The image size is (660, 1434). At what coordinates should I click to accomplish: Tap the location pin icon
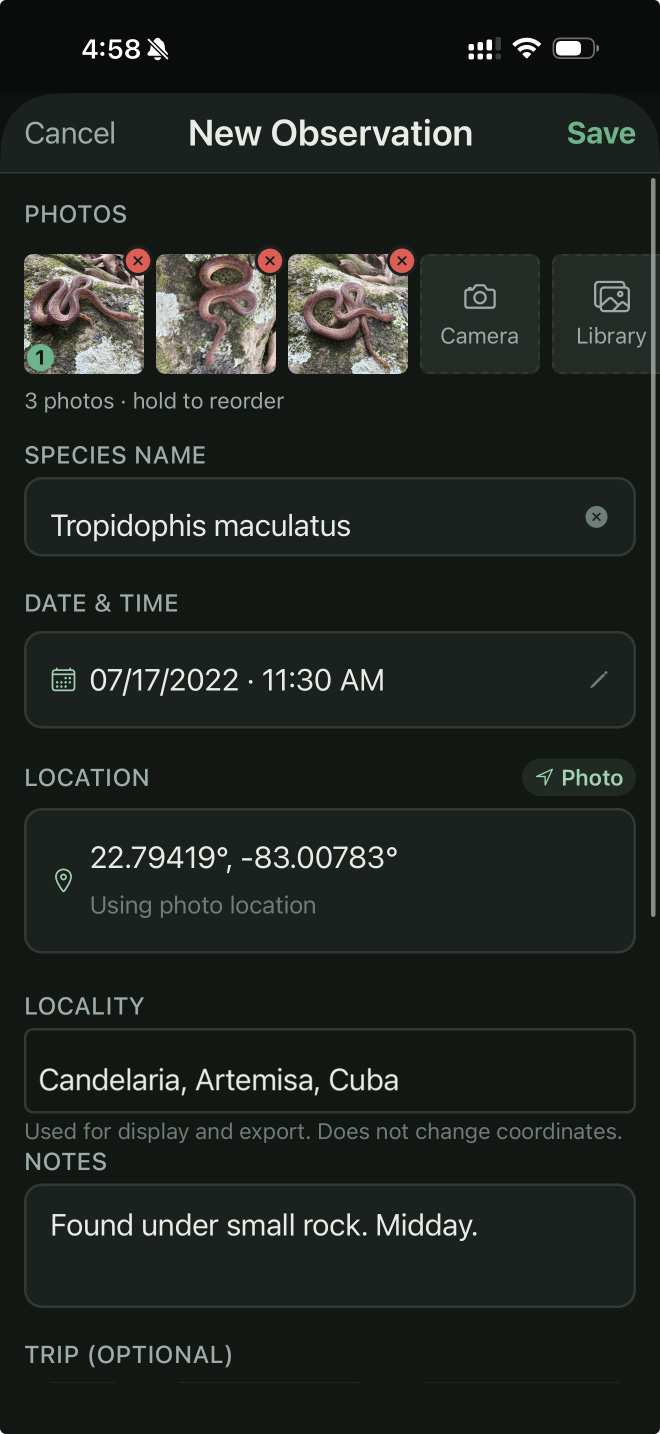click(63, 880)
